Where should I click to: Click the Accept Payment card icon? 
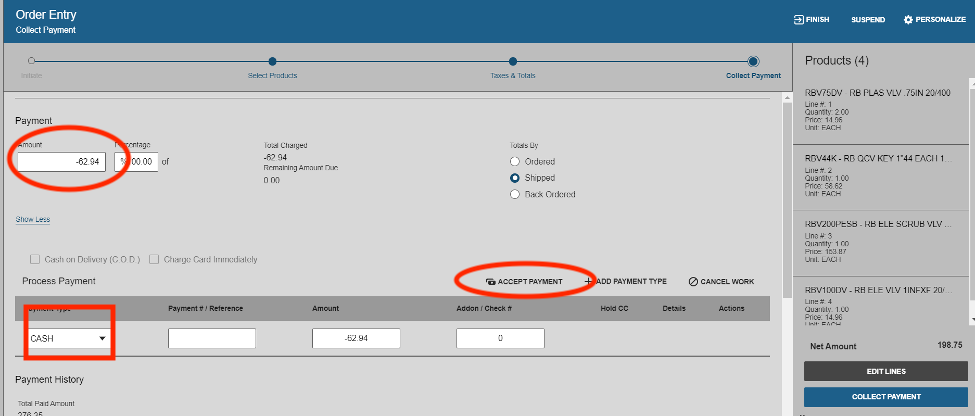pyautogui.click(x=490, y=281)
